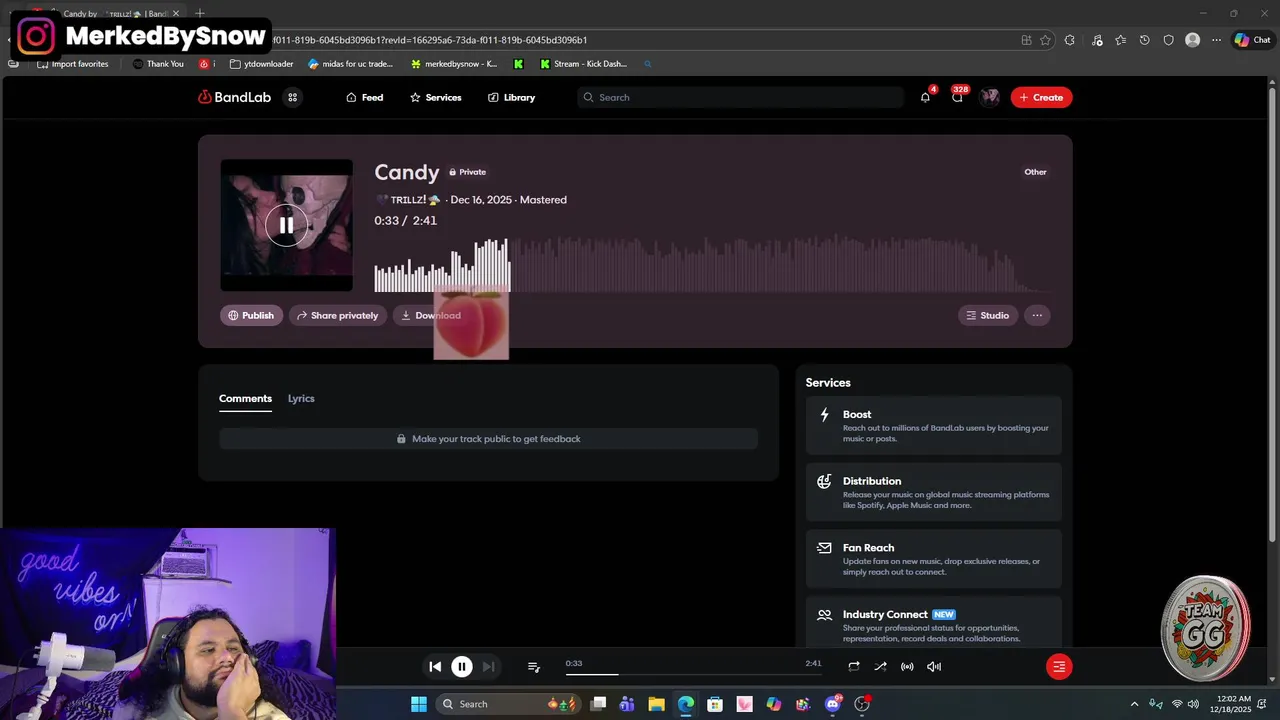Click the Other genre tag
This screenshot has height=720, width=1280.
[x=1035, y=172]
